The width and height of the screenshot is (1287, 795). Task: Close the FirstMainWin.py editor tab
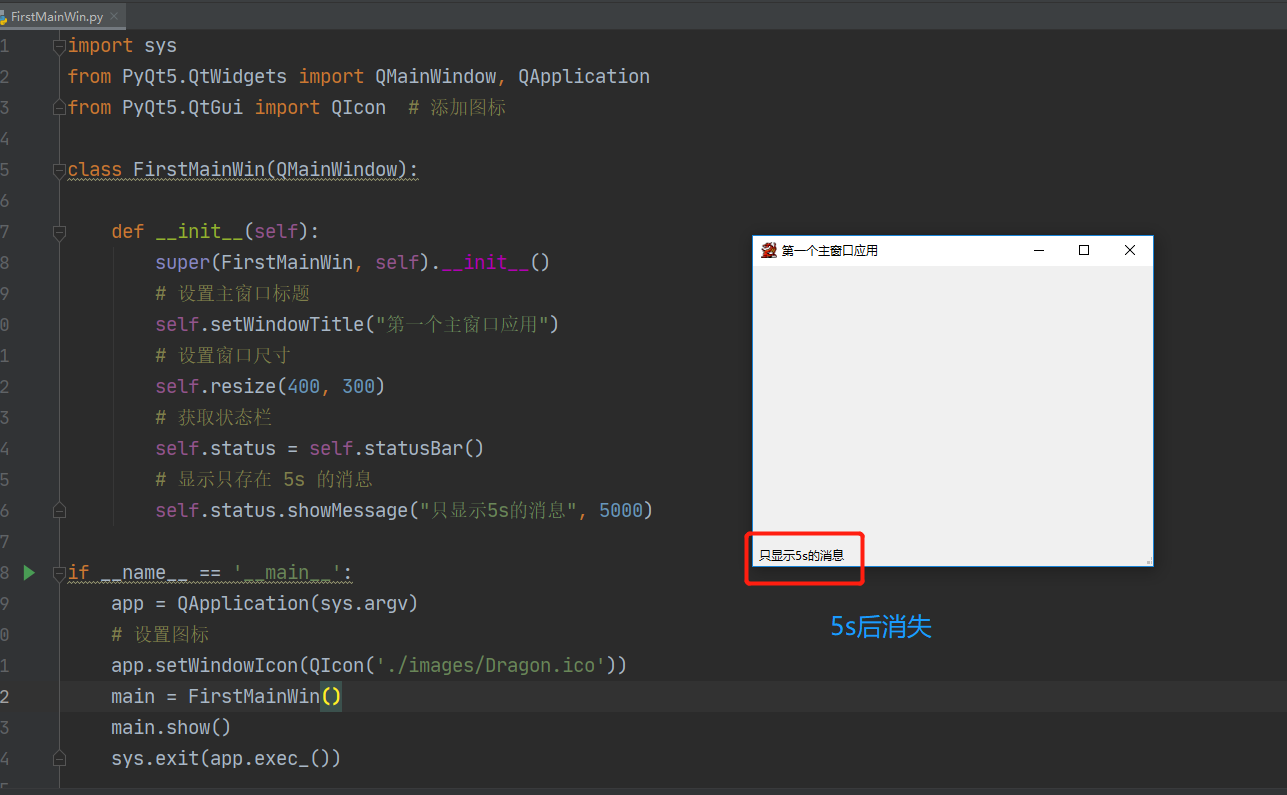(113, 17)
